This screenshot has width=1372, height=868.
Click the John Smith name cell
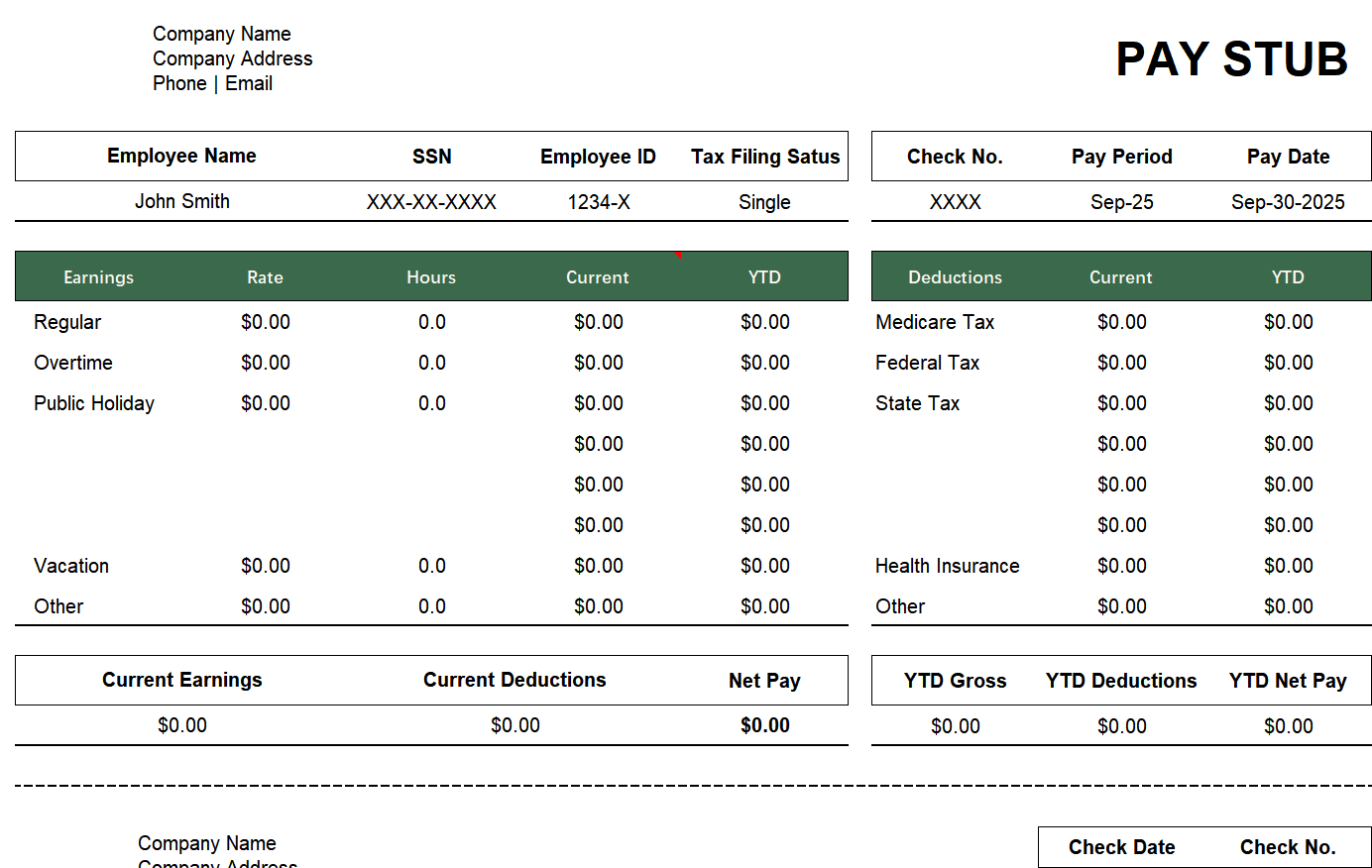(182, 201)
